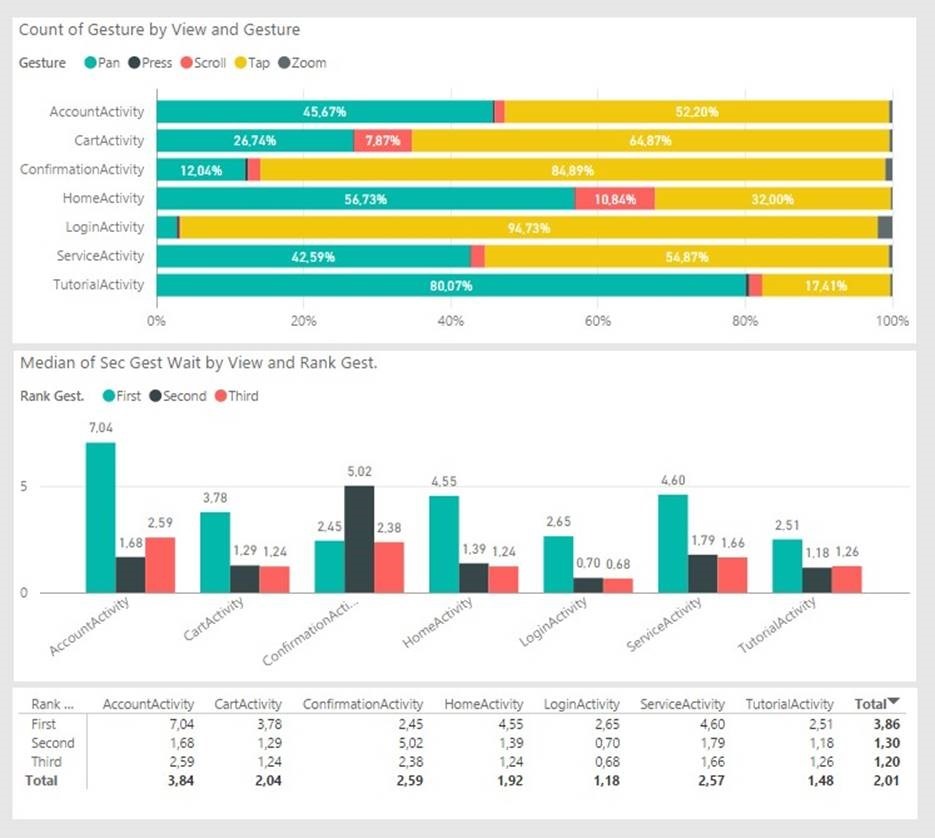Select the Scroll segment 10,84% of HomeActivity
935x838 pixels.
click(615, 198)
